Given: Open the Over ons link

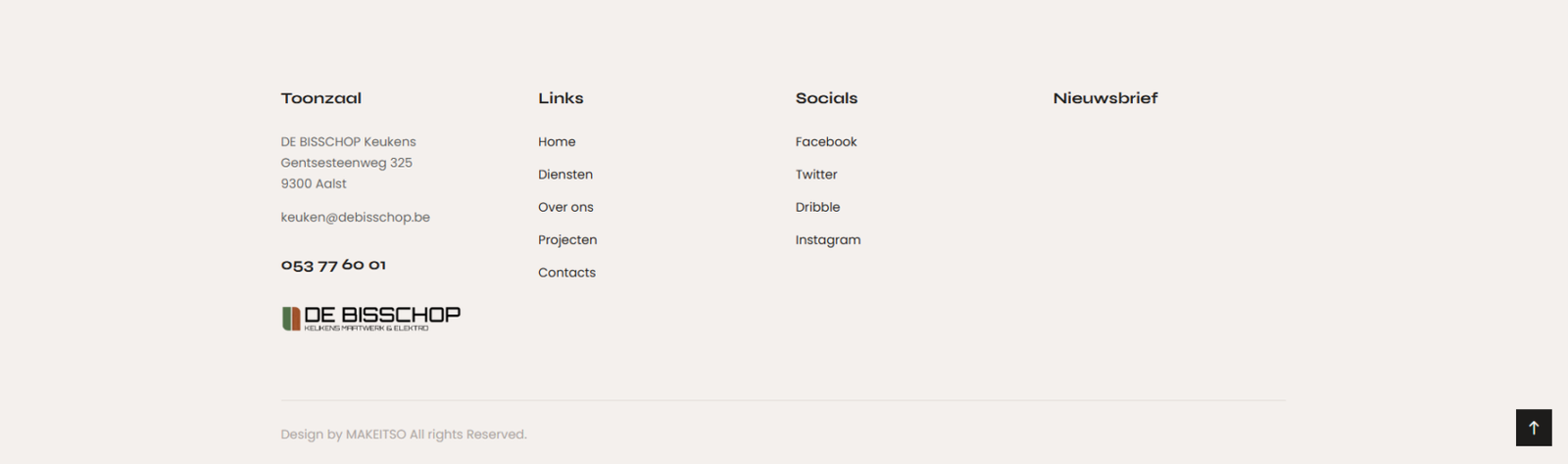Looking at the screenshot, I should [565, 207].
